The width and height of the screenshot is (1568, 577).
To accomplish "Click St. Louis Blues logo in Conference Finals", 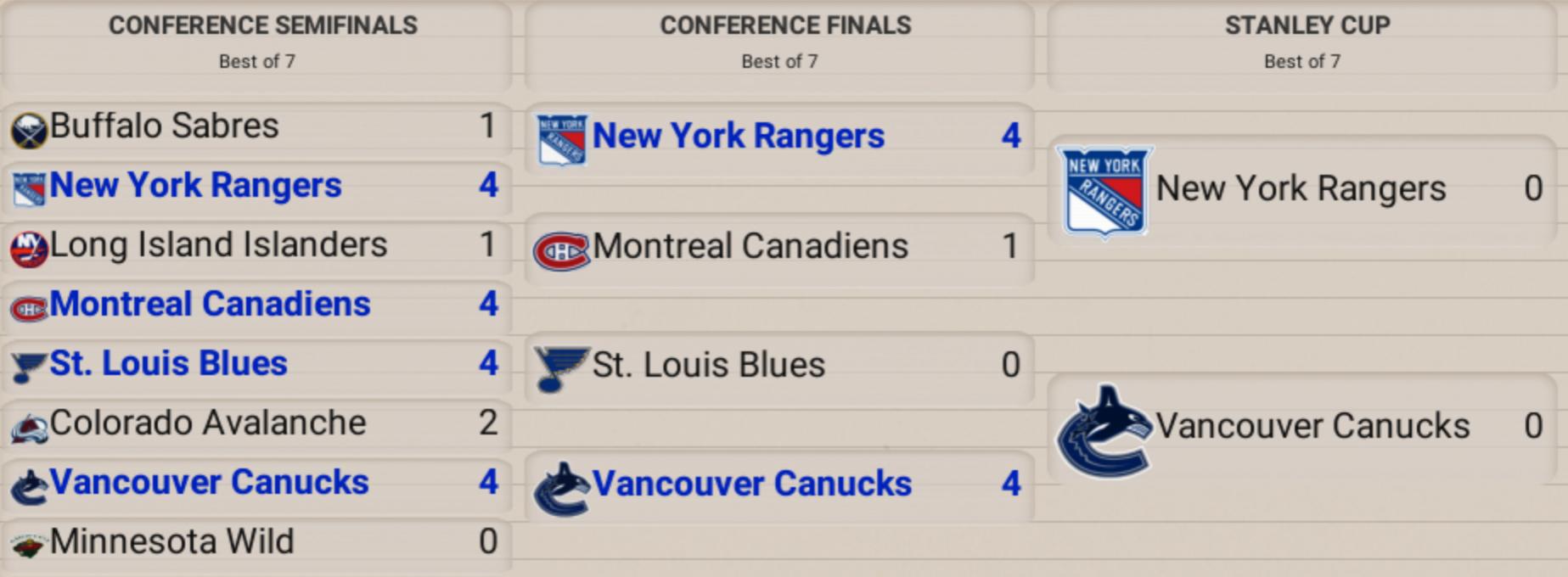I will click(560, 367).
